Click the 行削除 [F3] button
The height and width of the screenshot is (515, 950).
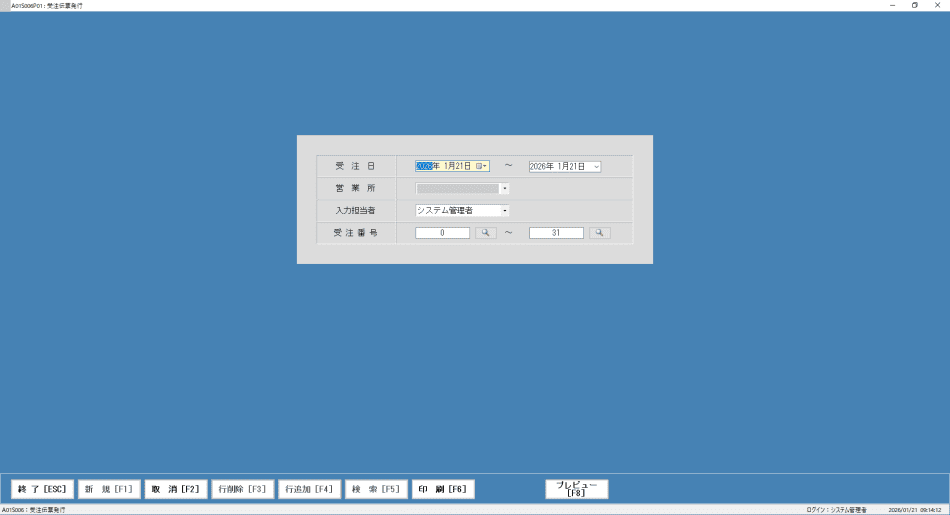(242, 489)
